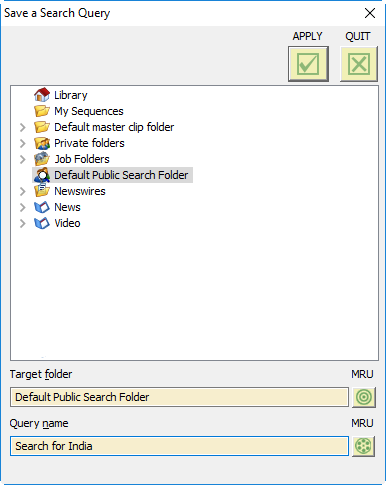Select Default Public Search Folder row

point(113,175)
